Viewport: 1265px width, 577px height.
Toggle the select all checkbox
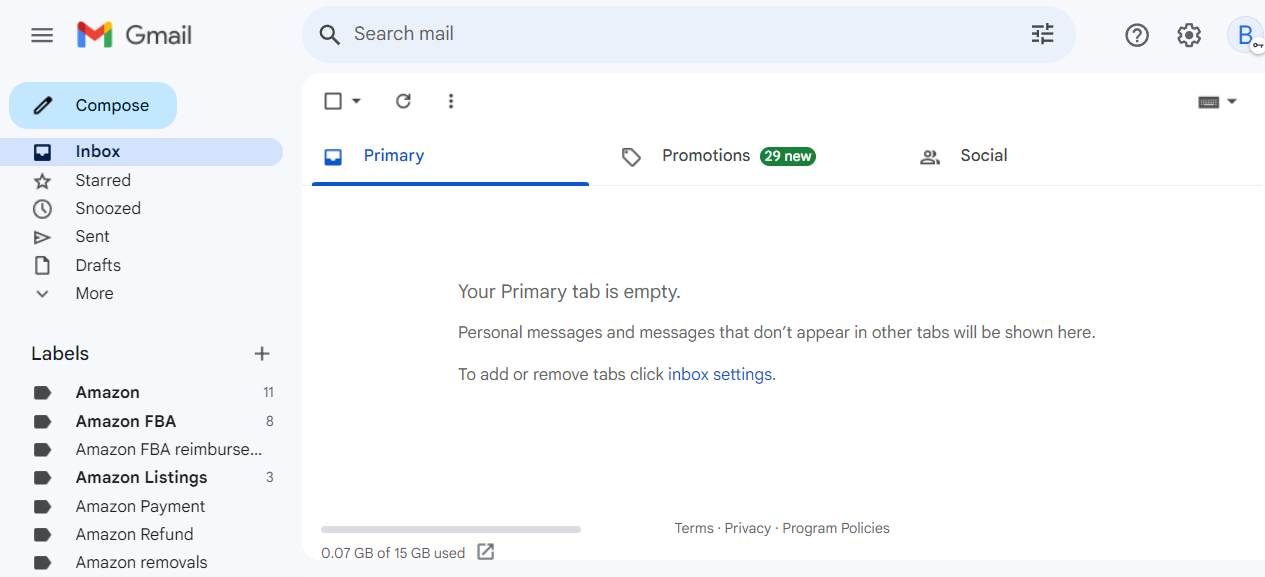point(333,101)
